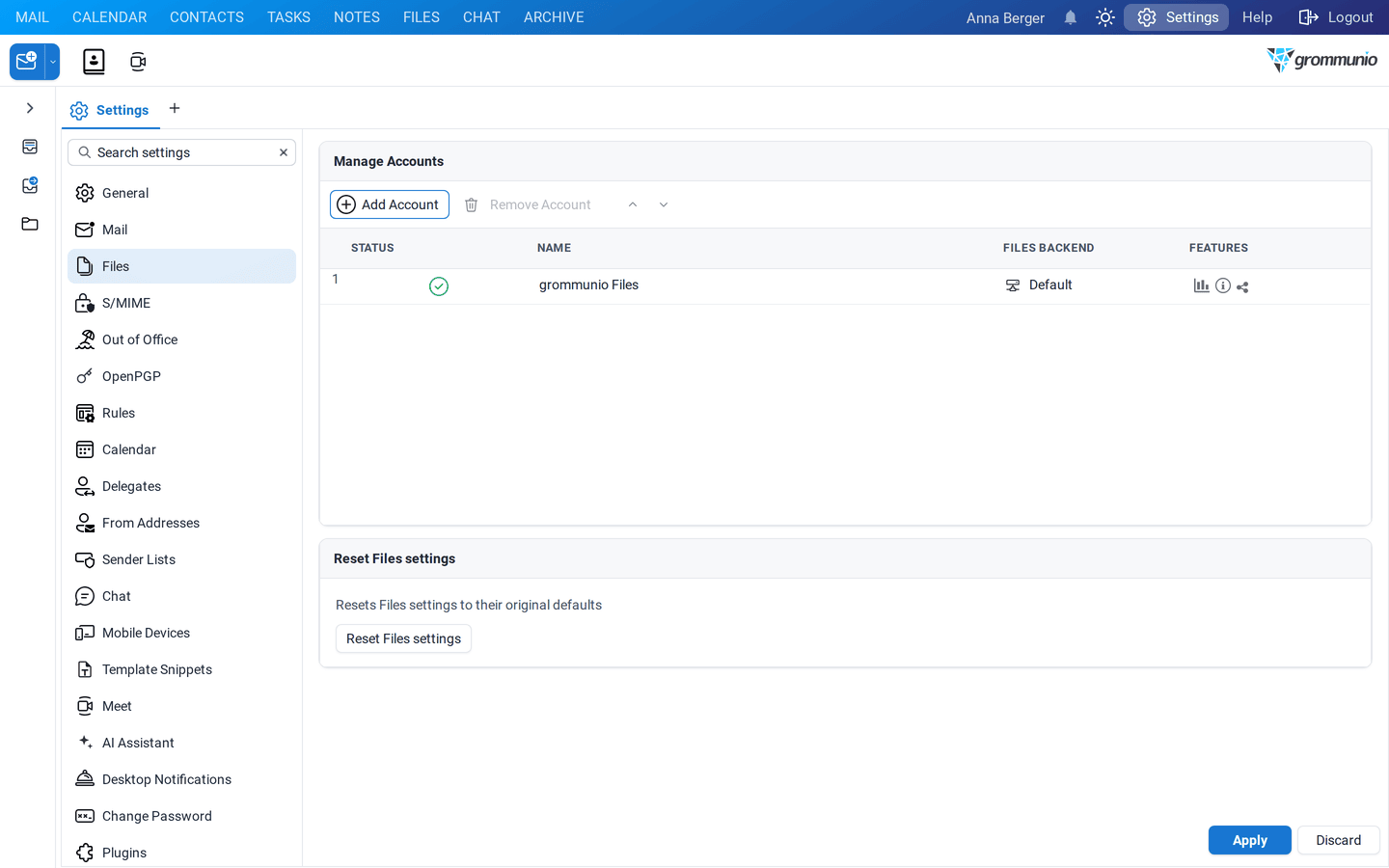This screenshot has height=868, width=1389.
Task: Open the Help link
Action: tap(1257, 17)
